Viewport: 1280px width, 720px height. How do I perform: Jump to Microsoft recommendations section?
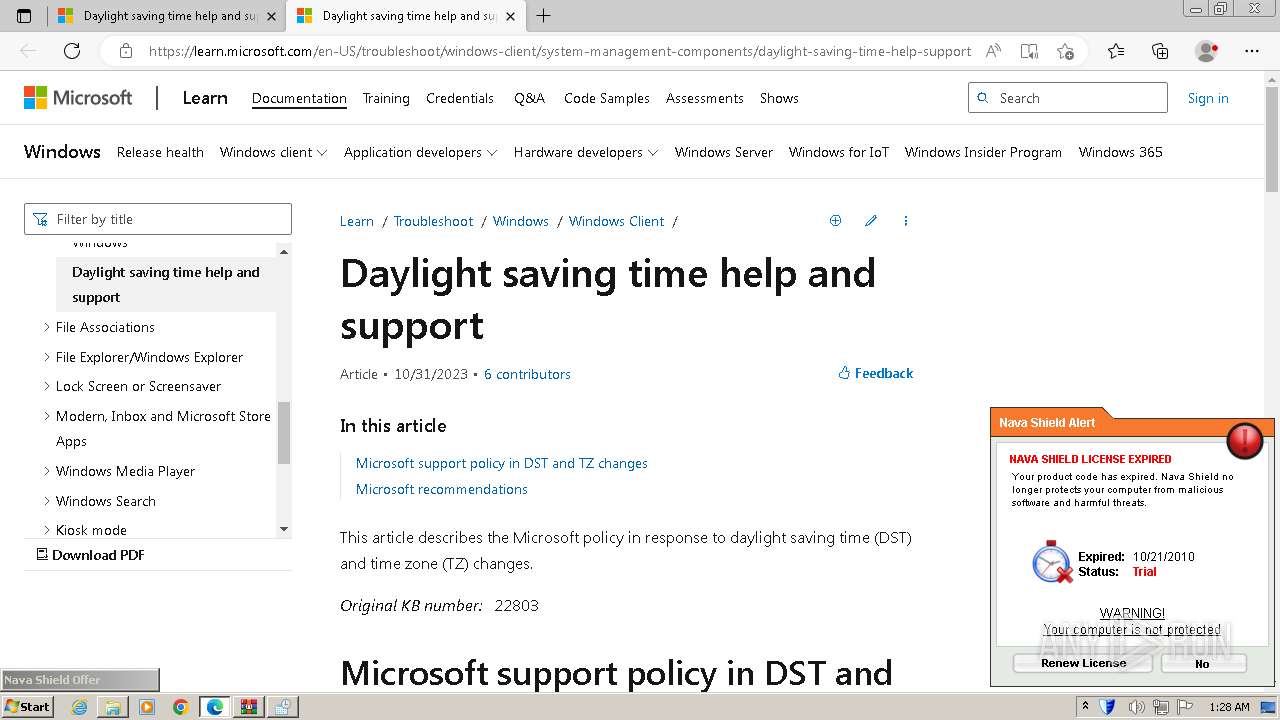(x=442, y=489)
